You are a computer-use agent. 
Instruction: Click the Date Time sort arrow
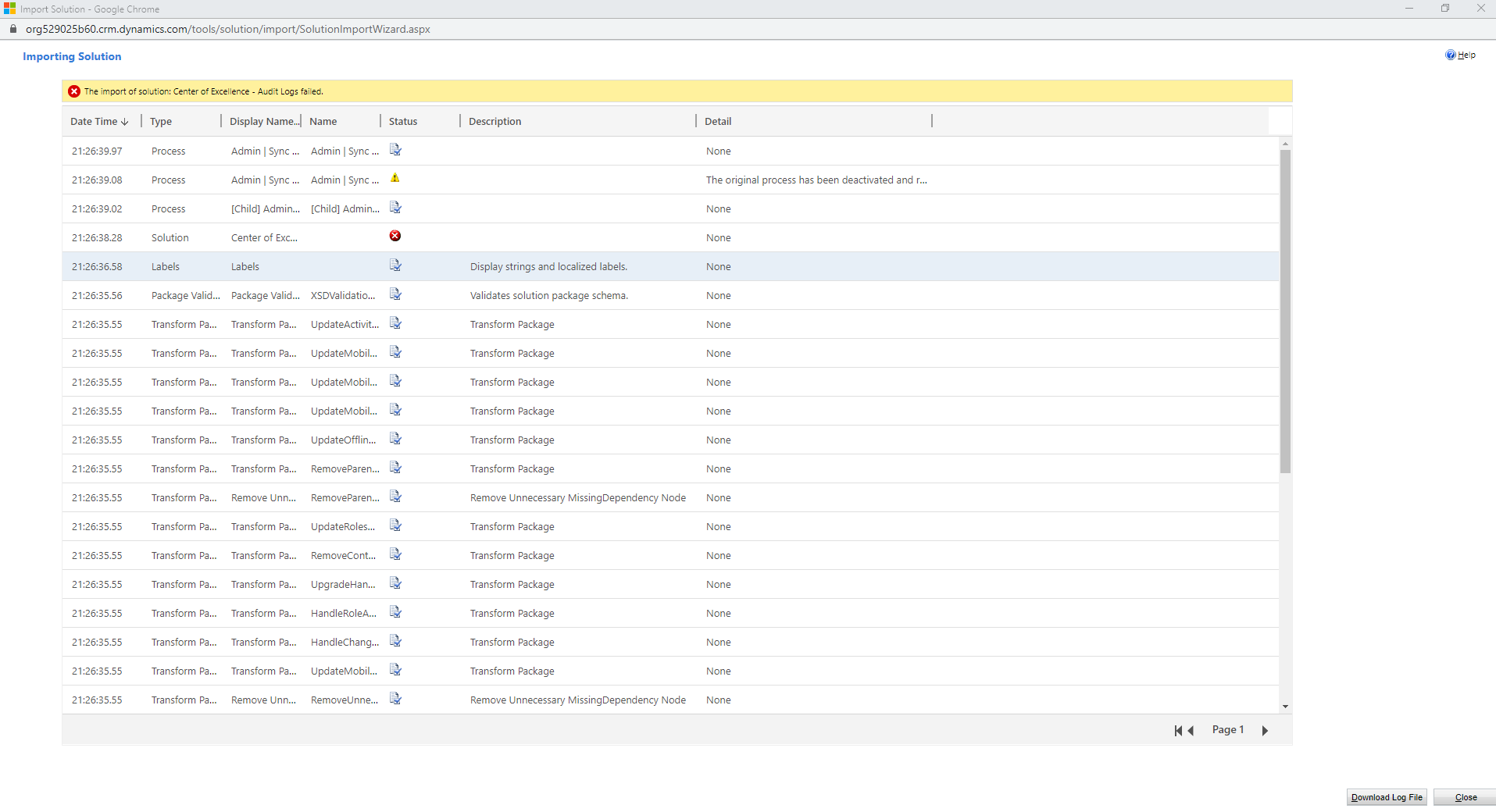point(124,121)
